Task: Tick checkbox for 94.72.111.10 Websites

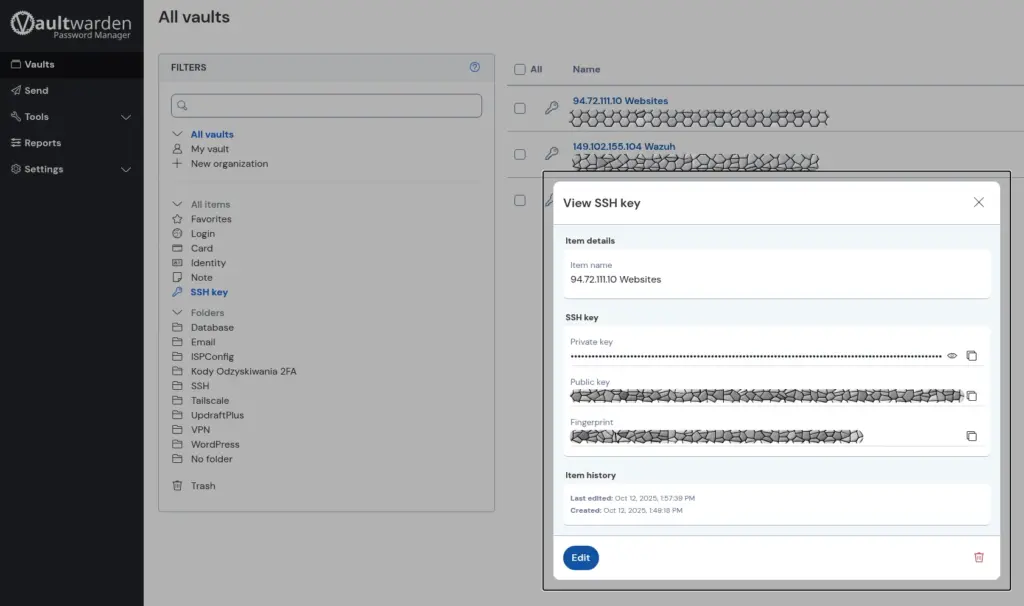Action: coord(520,108)
